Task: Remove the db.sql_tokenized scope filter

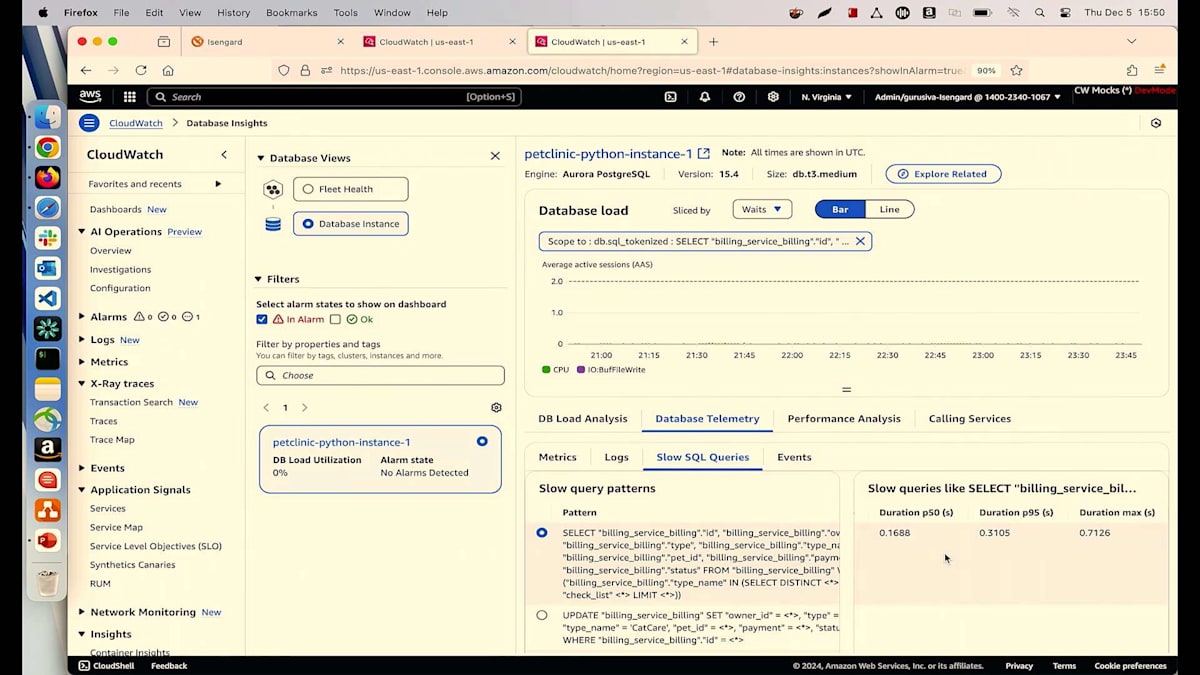Action: click(860, 241)
